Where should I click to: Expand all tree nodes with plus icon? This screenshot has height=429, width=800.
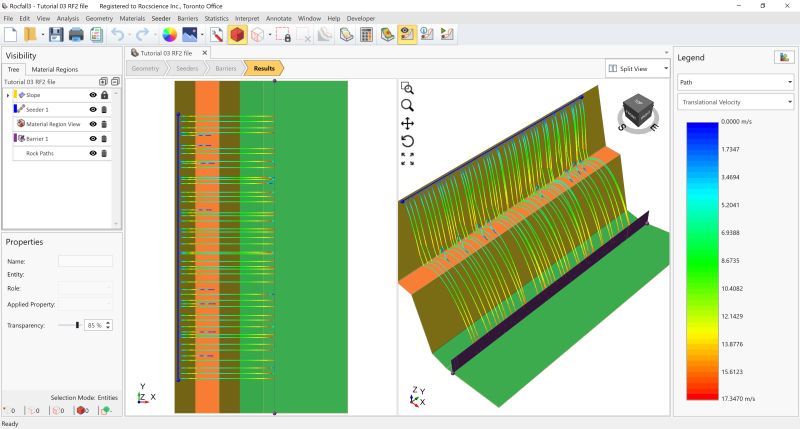click(103, 82)
